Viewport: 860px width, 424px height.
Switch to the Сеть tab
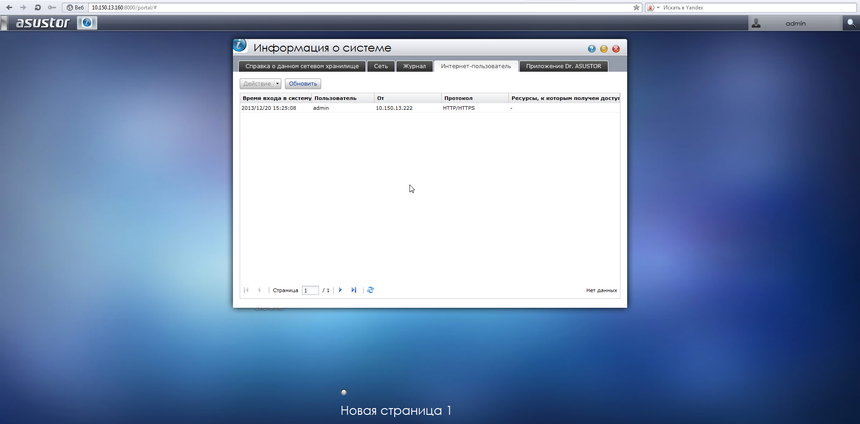380,66
